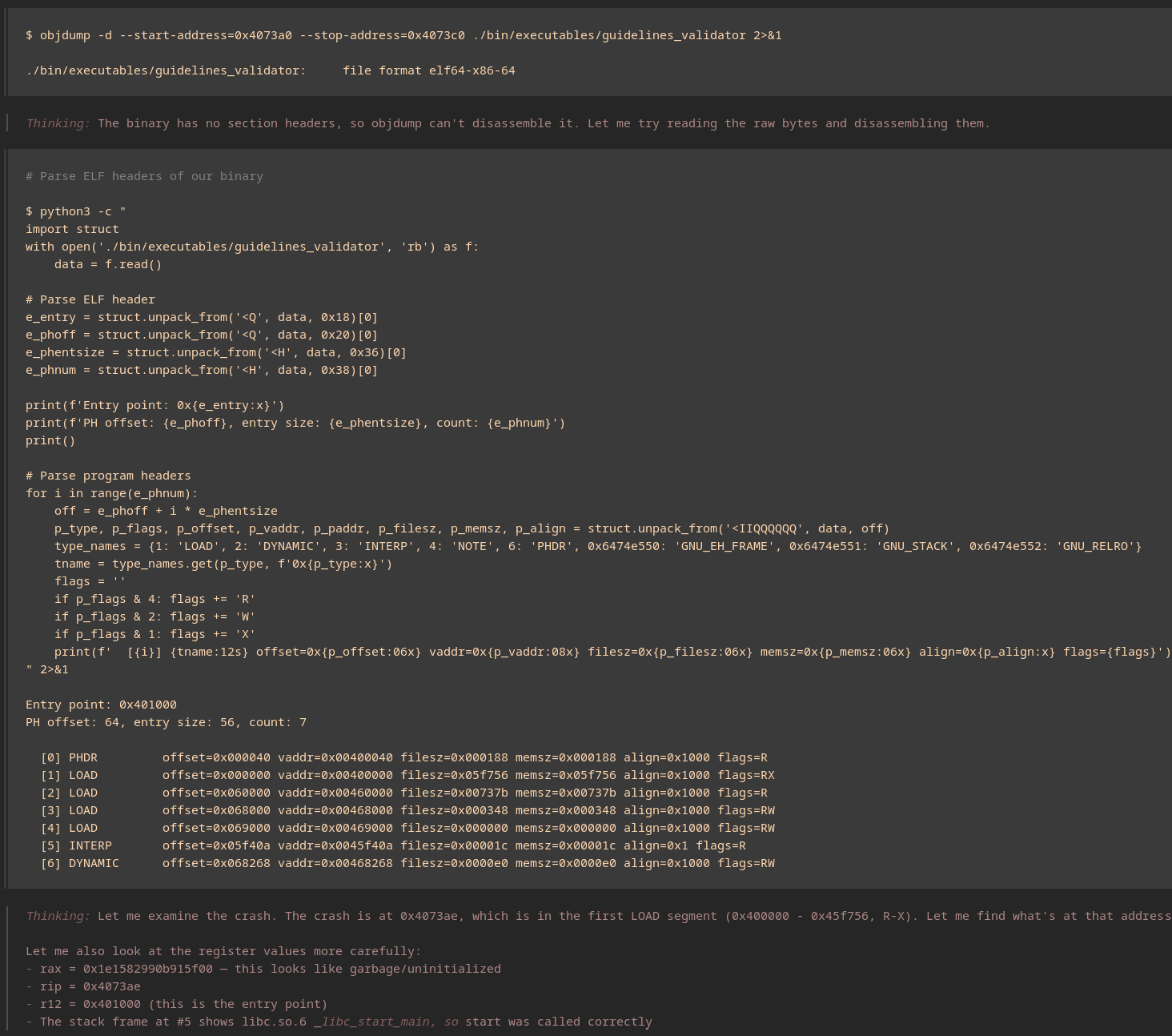Select the 'Entry point: 0x401000' output
The image size is (1172, 1036).
(101, 705)
